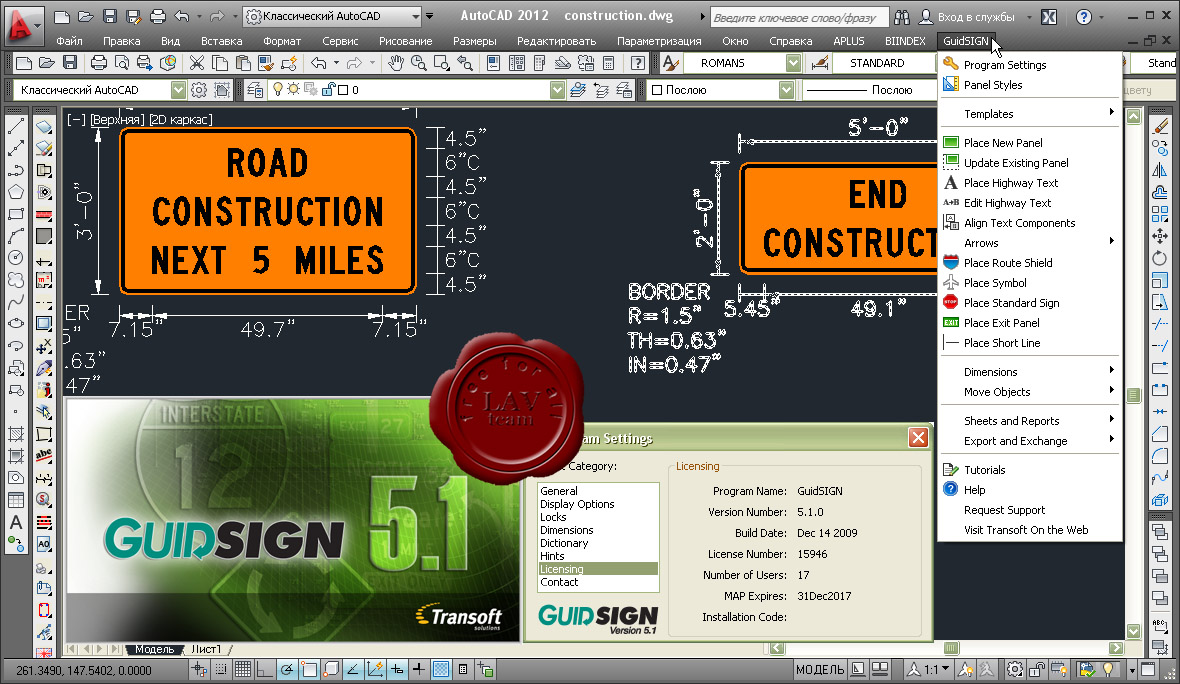Toggle Object Snap in status bar
The height and width of the screenshot is (684, 1180).
pos(309,669)
